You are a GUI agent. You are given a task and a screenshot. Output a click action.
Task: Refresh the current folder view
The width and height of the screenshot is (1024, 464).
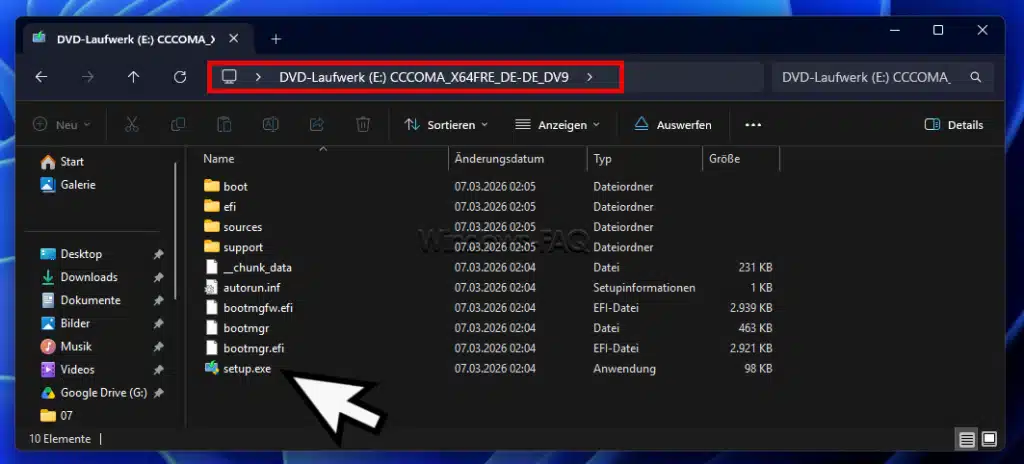tap(180, 77)
